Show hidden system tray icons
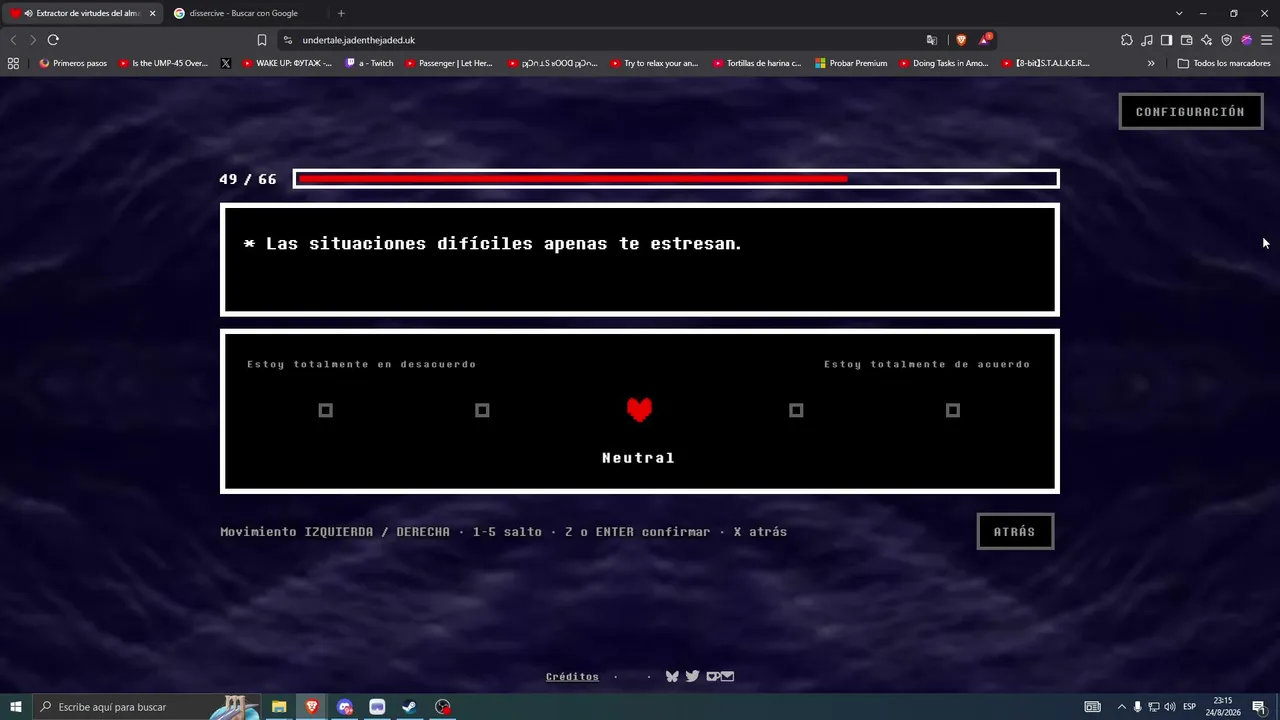This screenshot has height=720, width=1280. [x=1121, y=707]
